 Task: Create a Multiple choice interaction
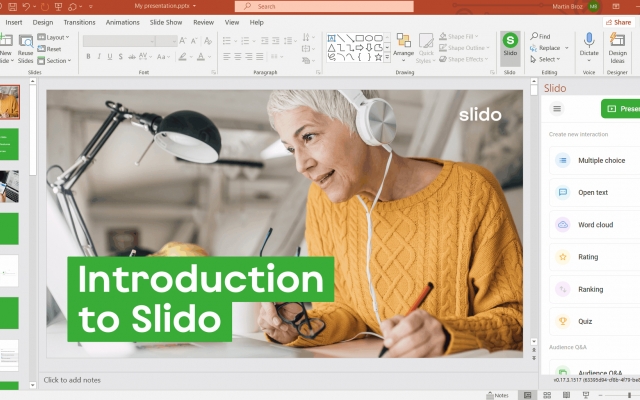(595, 160)
